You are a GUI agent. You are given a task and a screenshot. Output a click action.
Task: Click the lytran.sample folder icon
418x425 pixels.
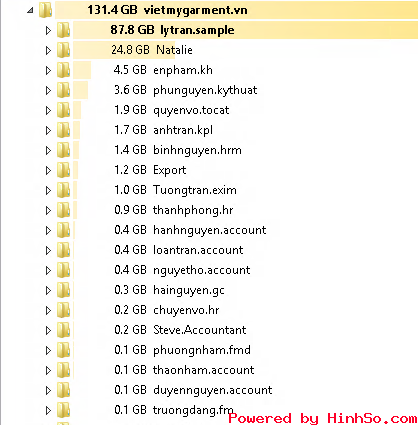click(63, 30)
